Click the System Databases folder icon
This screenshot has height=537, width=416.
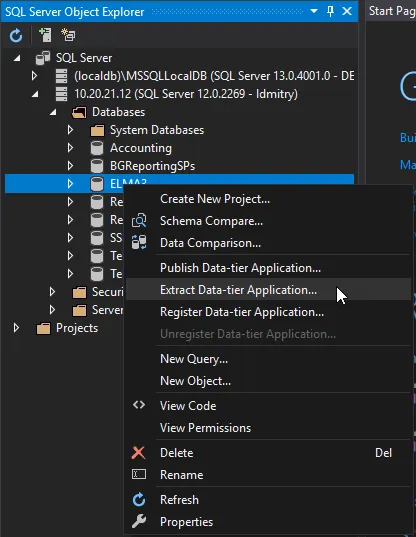(x=97, y=130)
